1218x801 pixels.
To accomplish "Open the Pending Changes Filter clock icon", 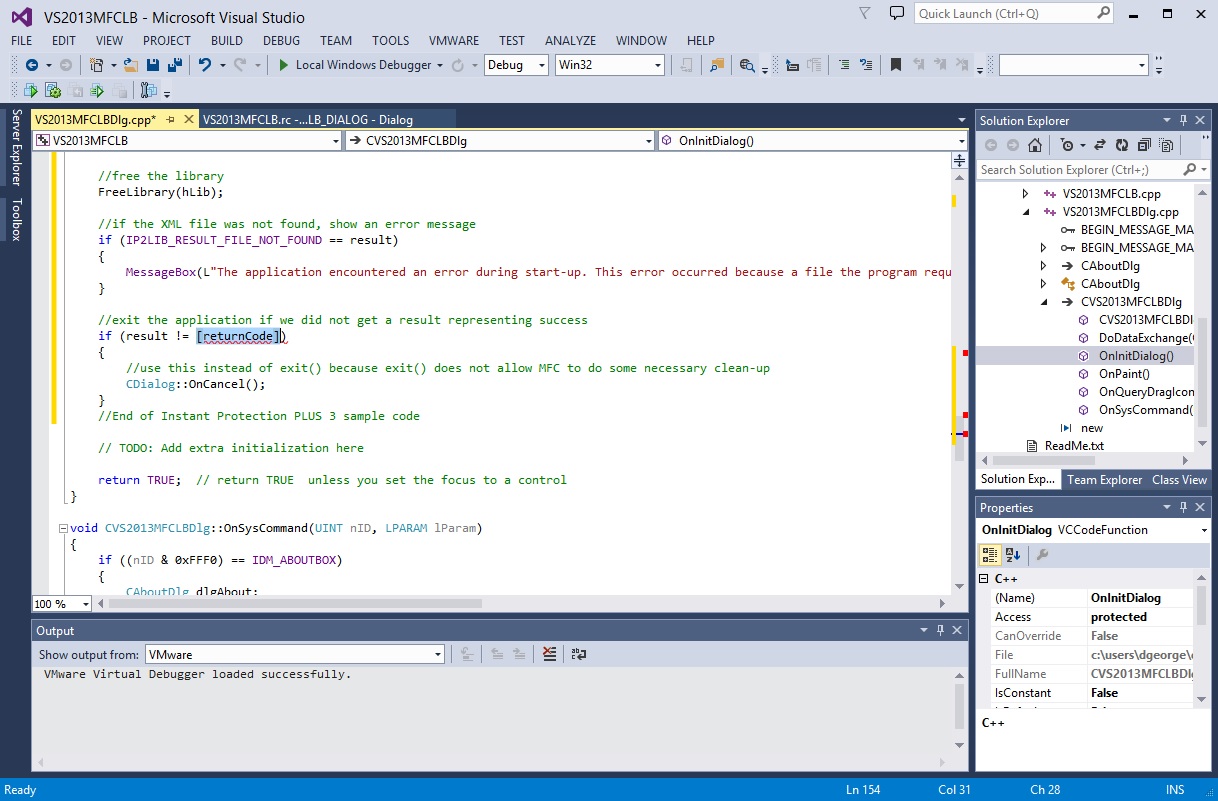I will coord(1066,145).
